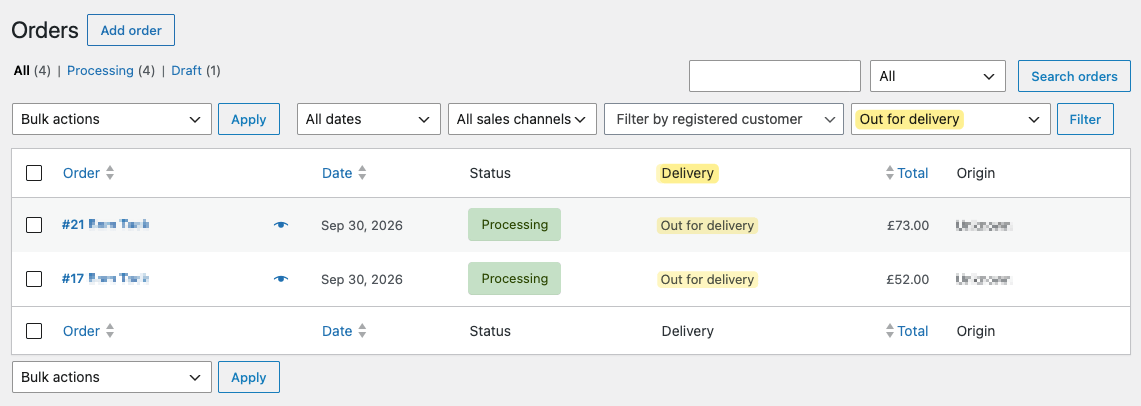Sort by Date arrows in top header
Screen dimensions: 1141x406
(362, 173)
